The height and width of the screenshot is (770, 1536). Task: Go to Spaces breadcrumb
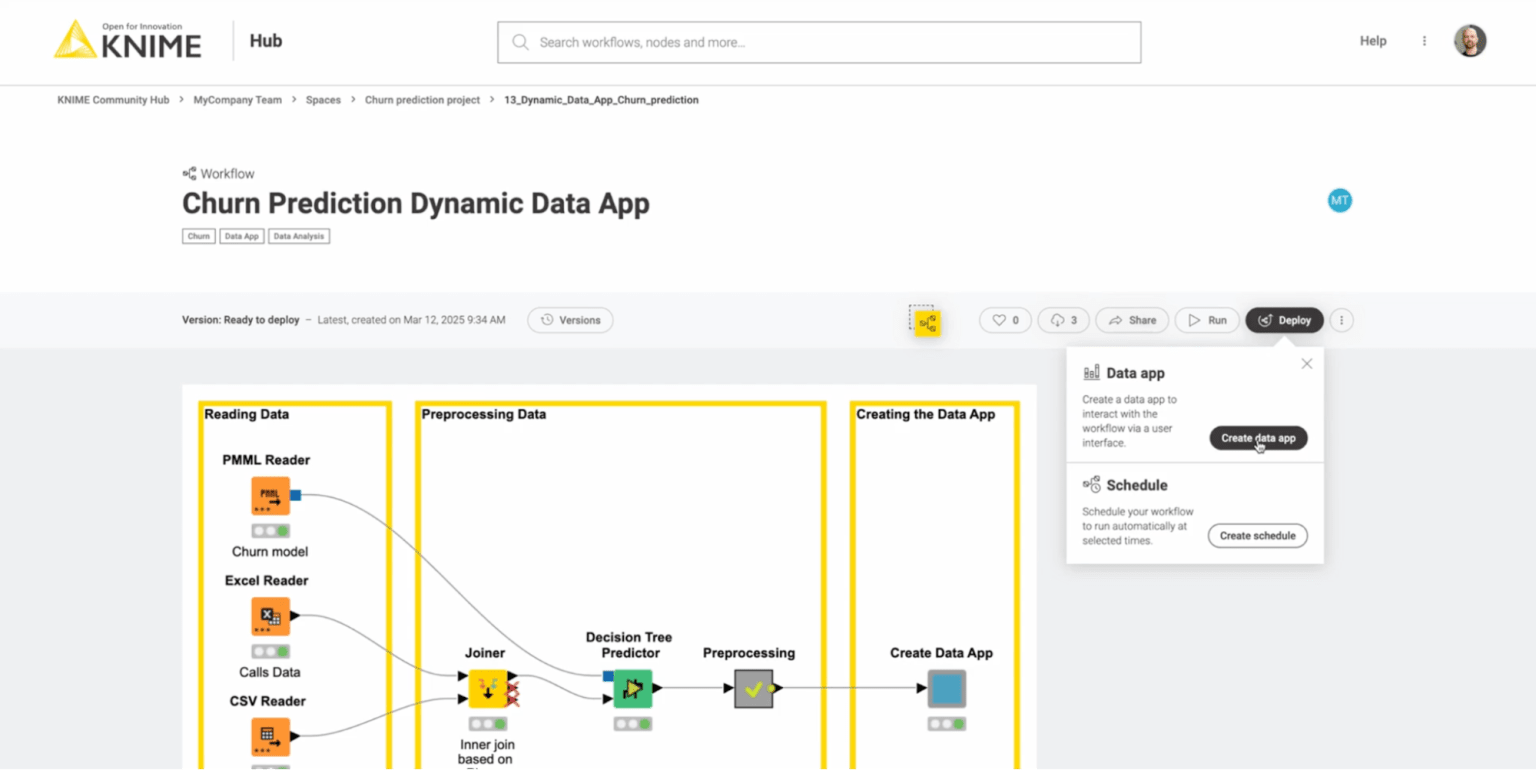323,100
